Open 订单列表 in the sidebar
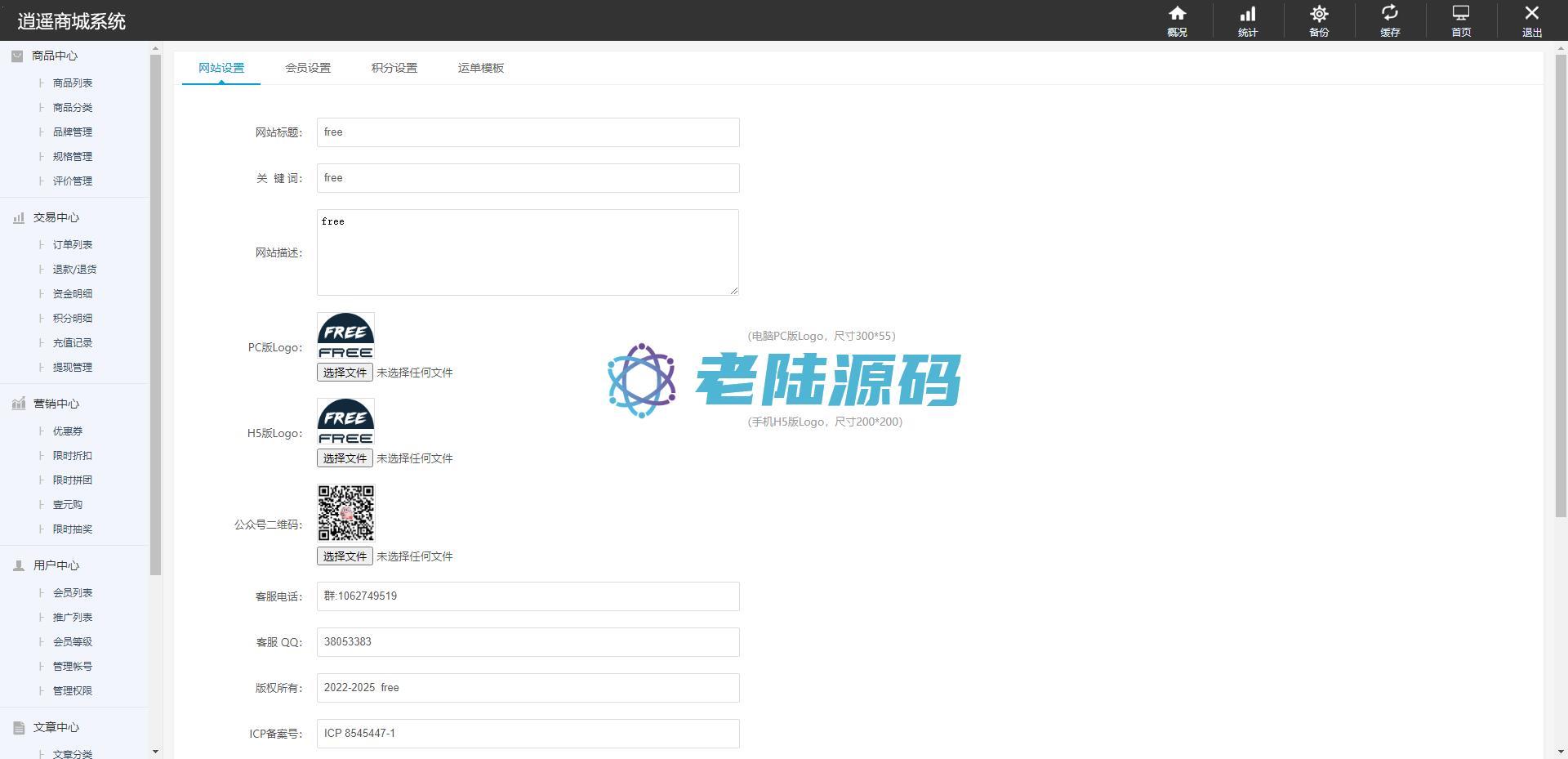 click(73, 244)
